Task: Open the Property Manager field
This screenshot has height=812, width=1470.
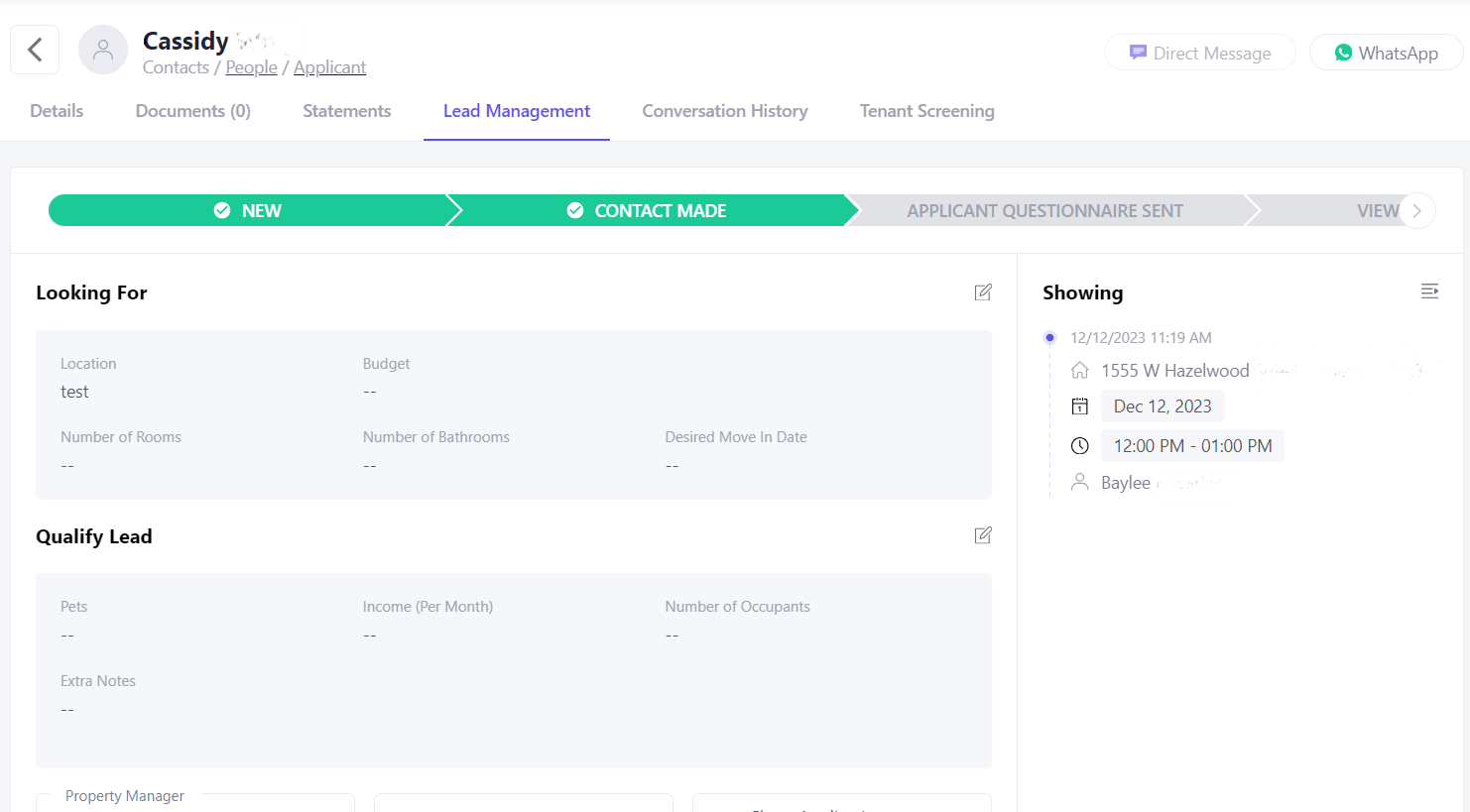Action: pos(195,802)
